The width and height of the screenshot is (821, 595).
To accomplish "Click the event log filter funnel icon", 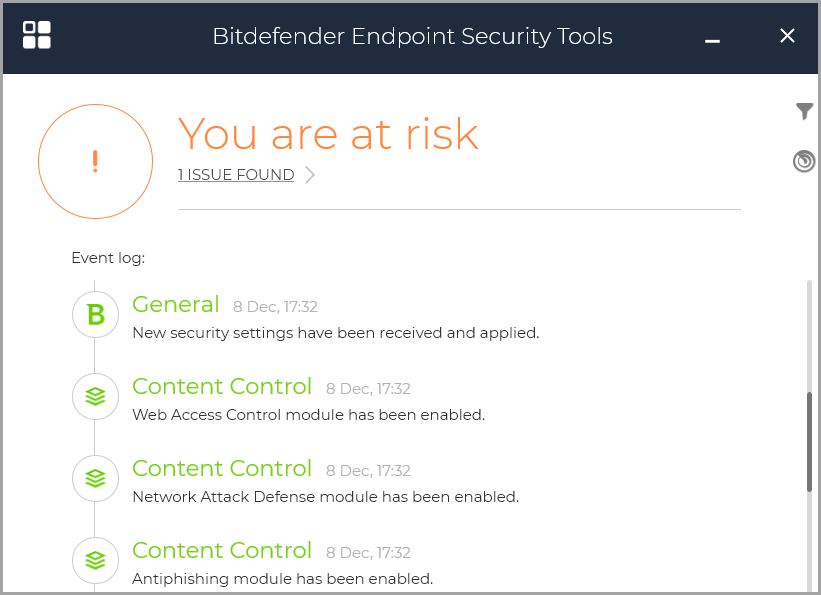I will click(804, 112).
